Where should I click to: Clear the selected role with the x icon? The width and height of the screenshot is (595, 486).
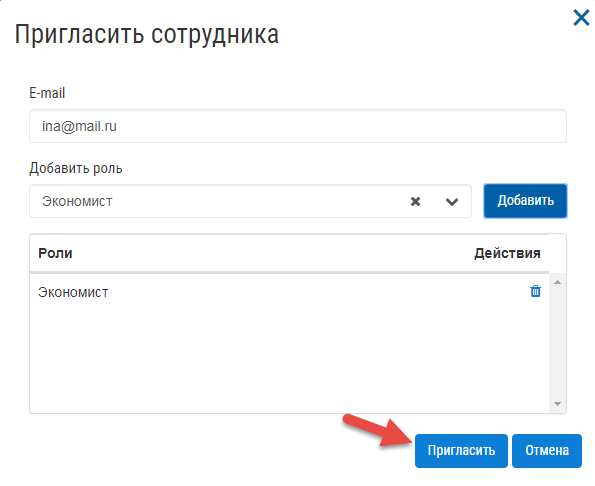click(416, 201)
